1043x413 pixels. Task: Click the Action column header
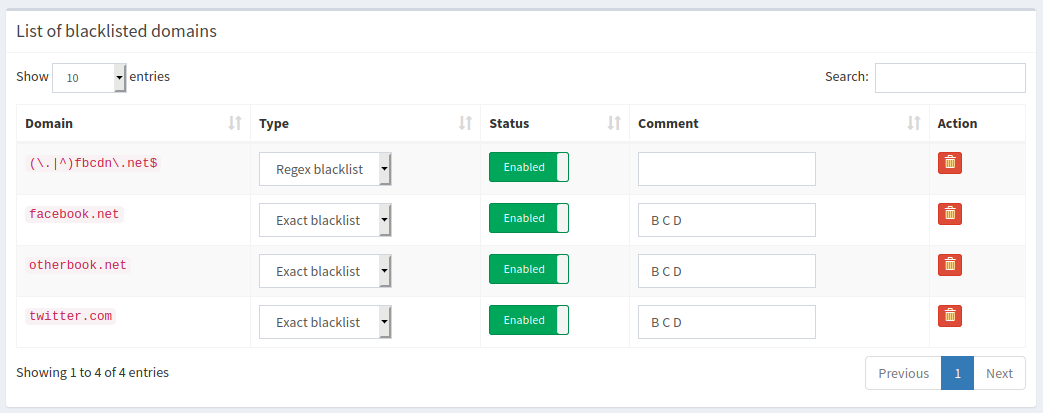(957, 123)
